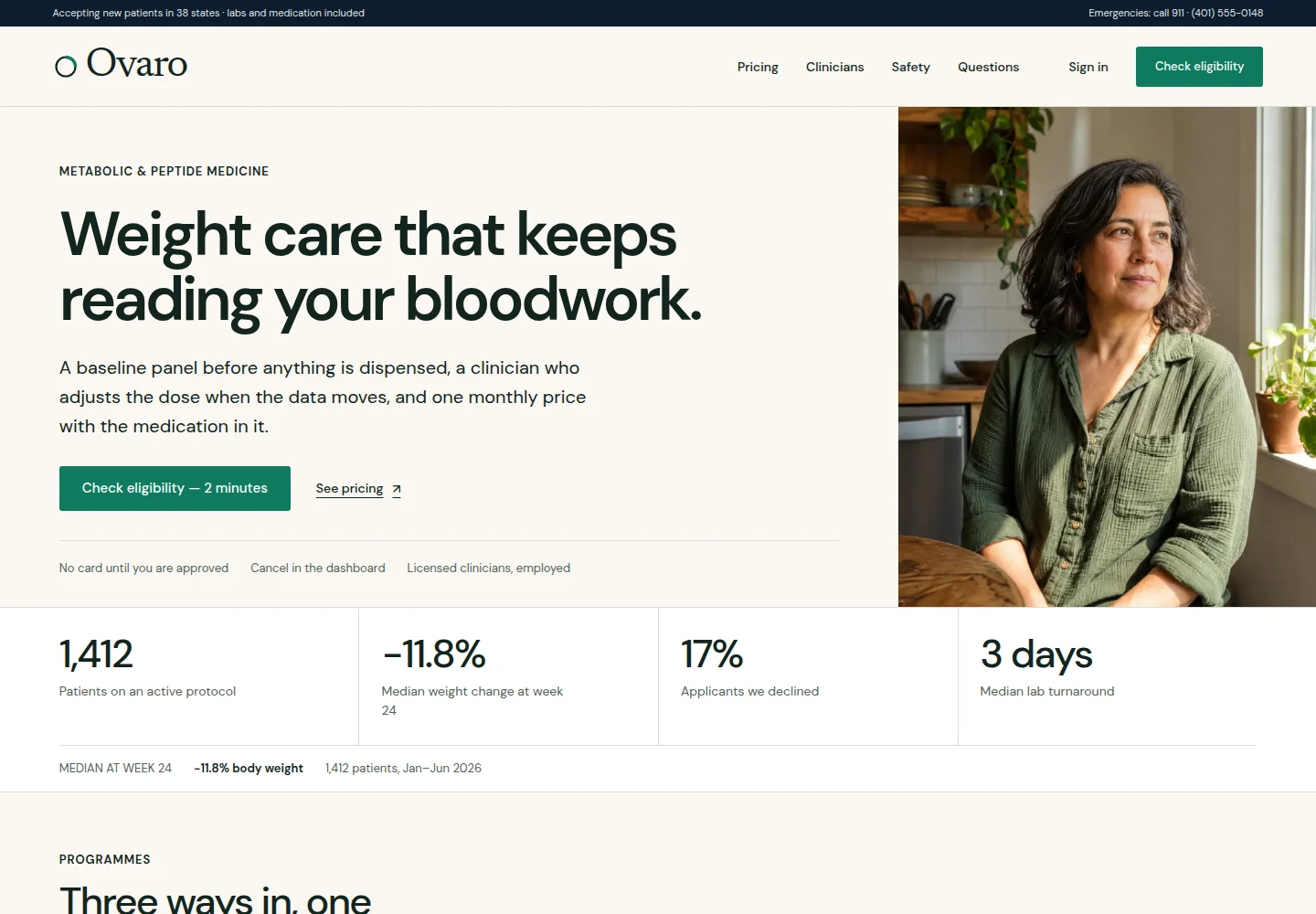Click 'Median lab turnaround' caption
1316x914 pixels.
click(1047, 691)
